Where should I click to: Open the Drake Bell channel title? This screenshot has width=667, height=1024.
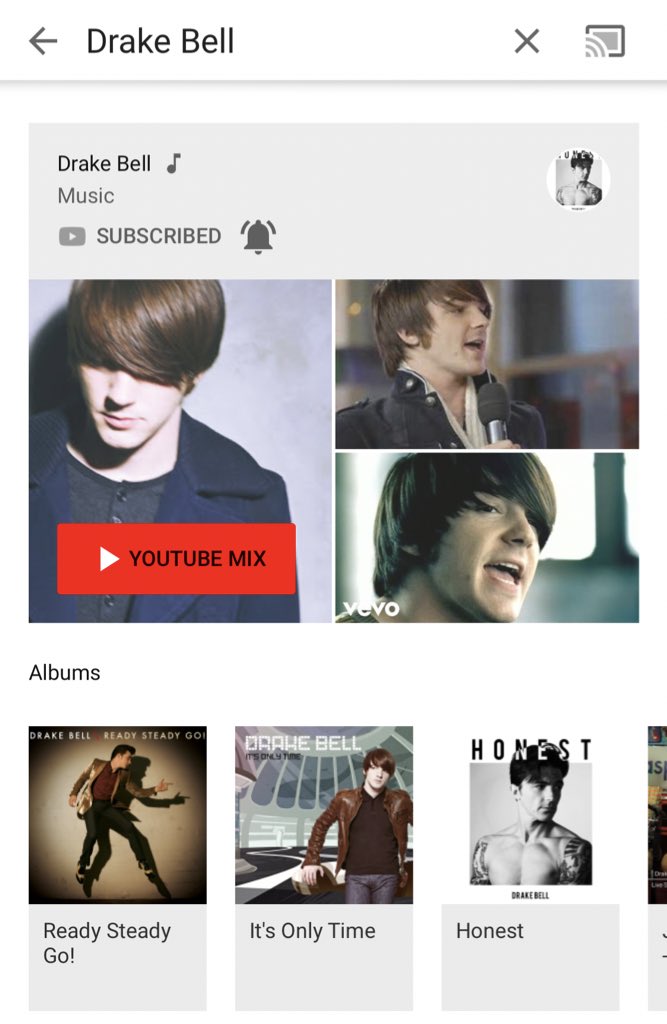pos(104,163)
